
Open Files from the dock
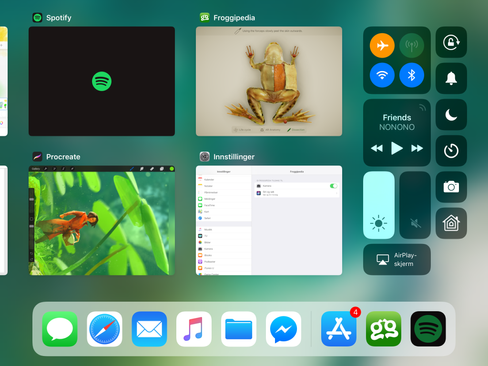point(239,329)
